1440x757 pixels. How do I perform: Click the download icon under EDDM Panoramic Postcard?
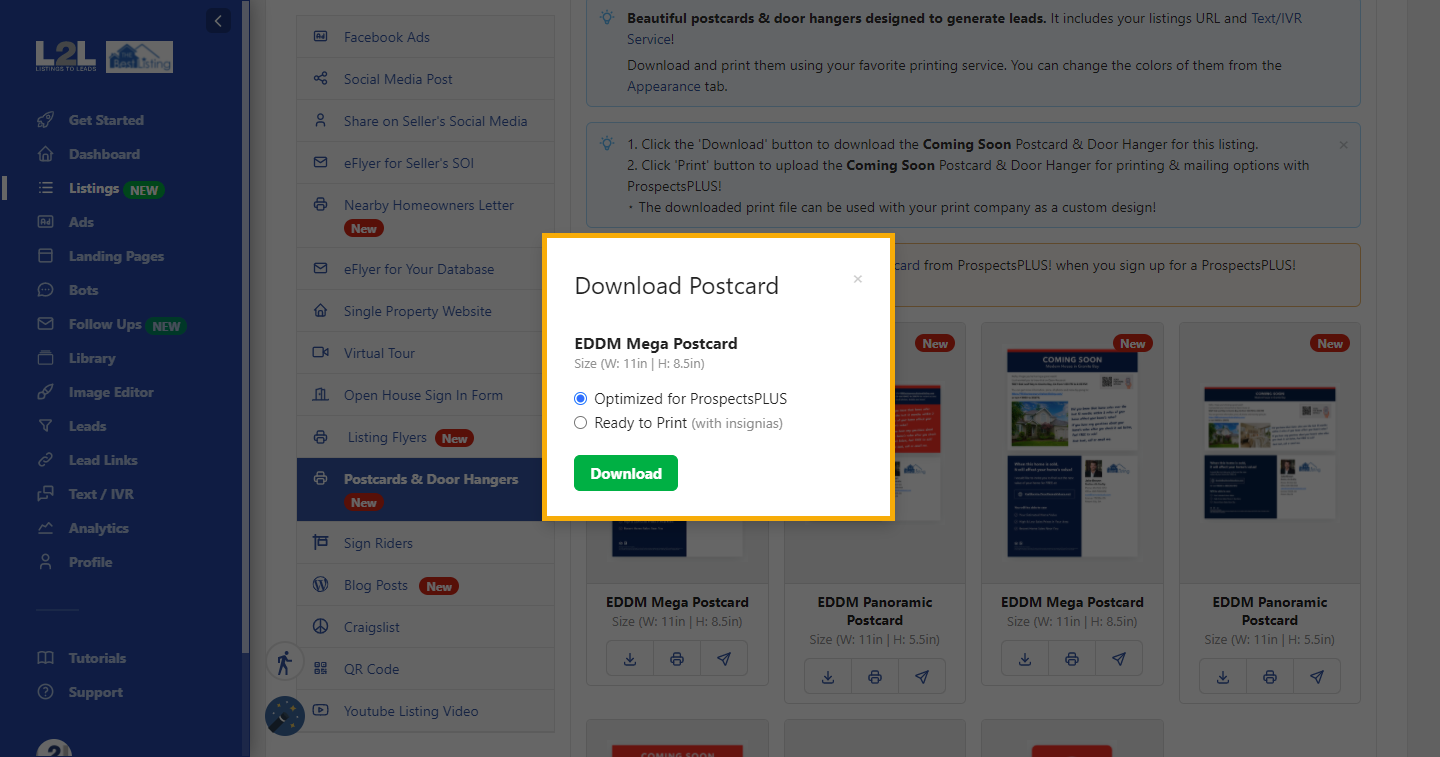[827, 676]
